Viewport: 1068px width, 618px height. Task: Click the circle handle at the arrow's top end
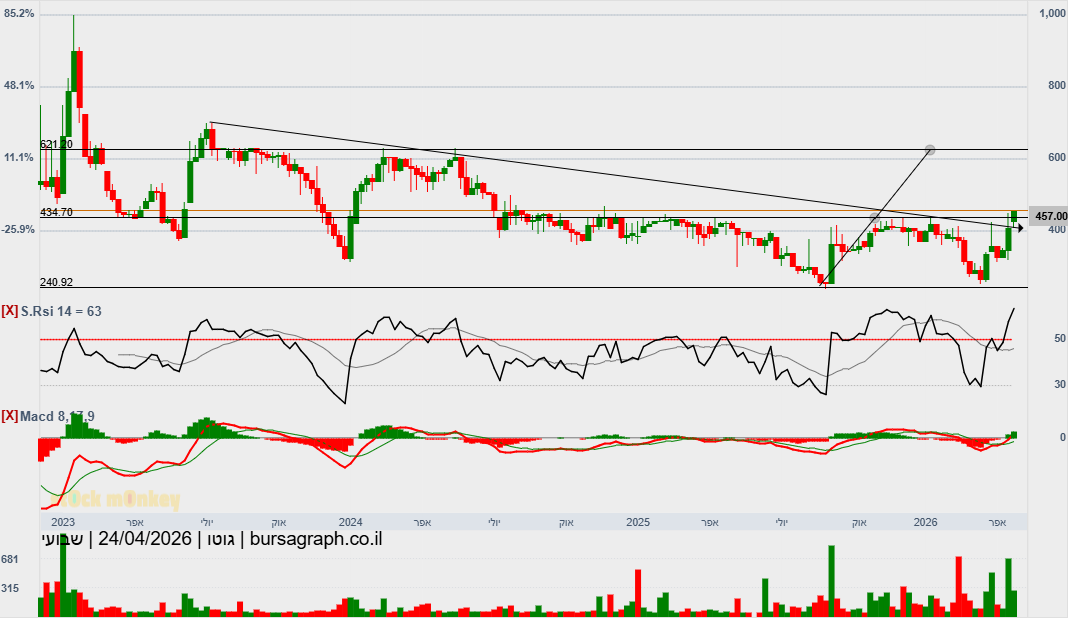[930, 149]
